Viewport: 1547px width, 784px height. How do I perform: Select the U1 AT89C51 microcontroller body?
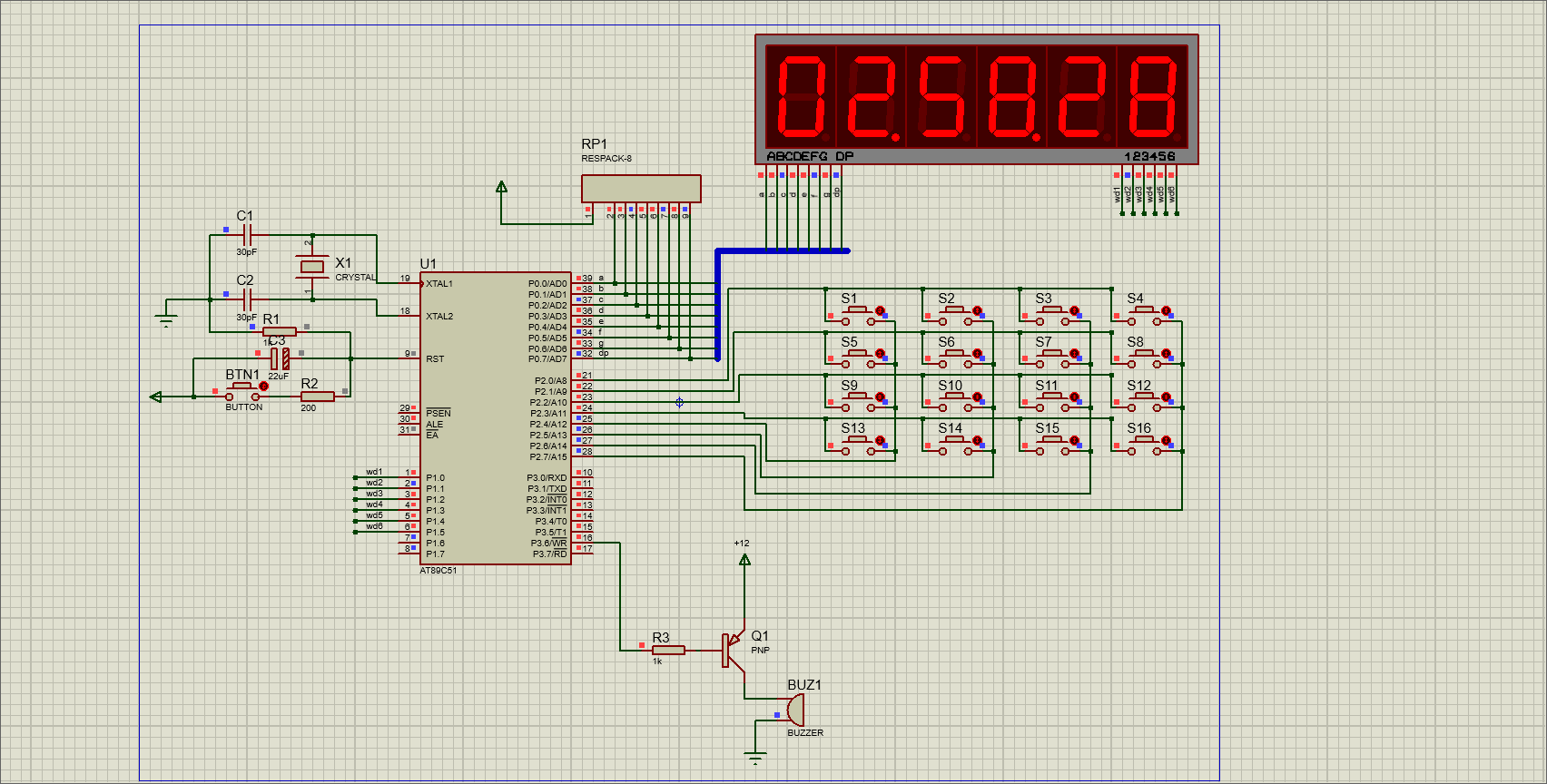[x=496, y=418]
